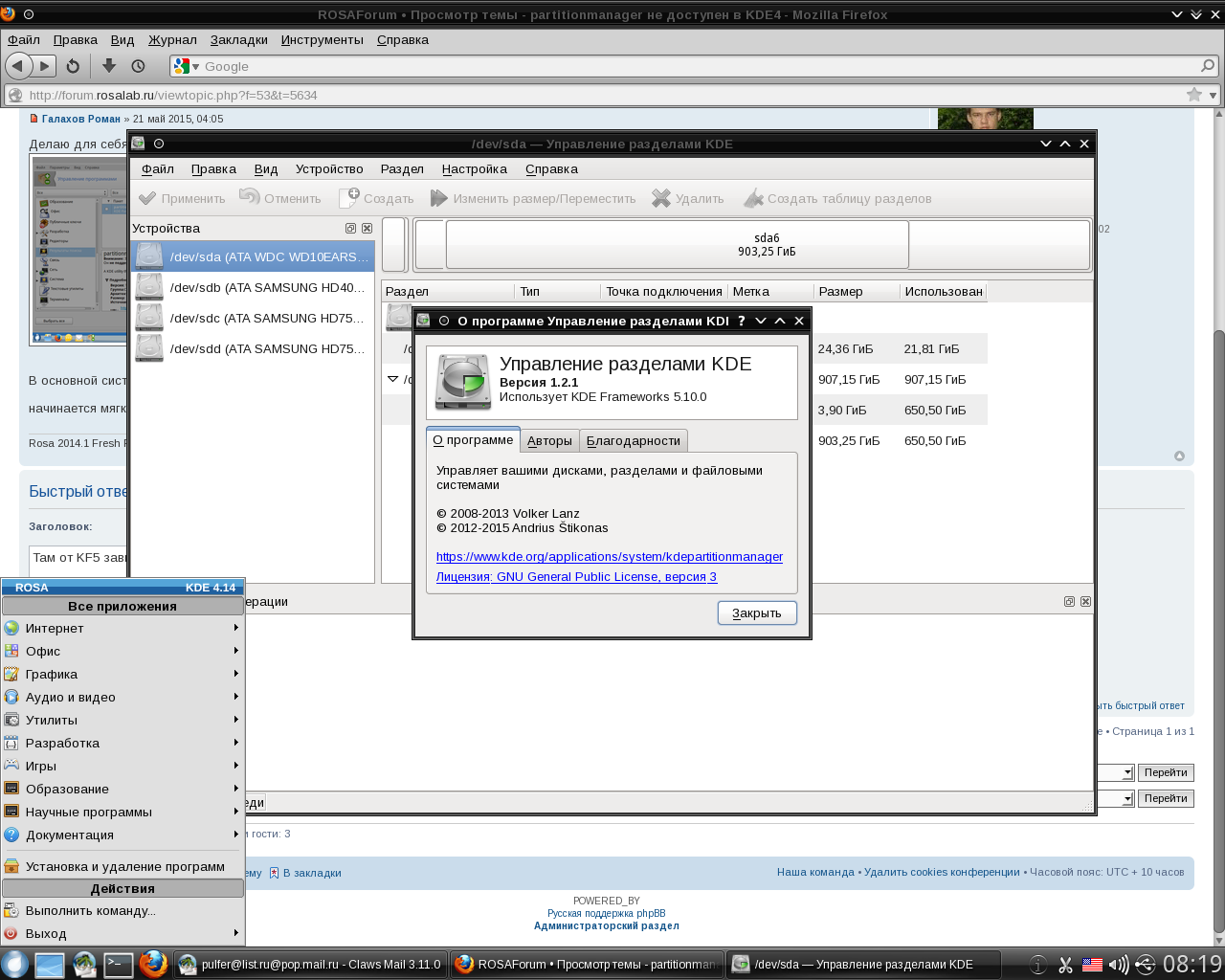Viewport: 1225px width, 980px height.
Task: Click Удалить cookies конференции link
Action: [942, 872]
